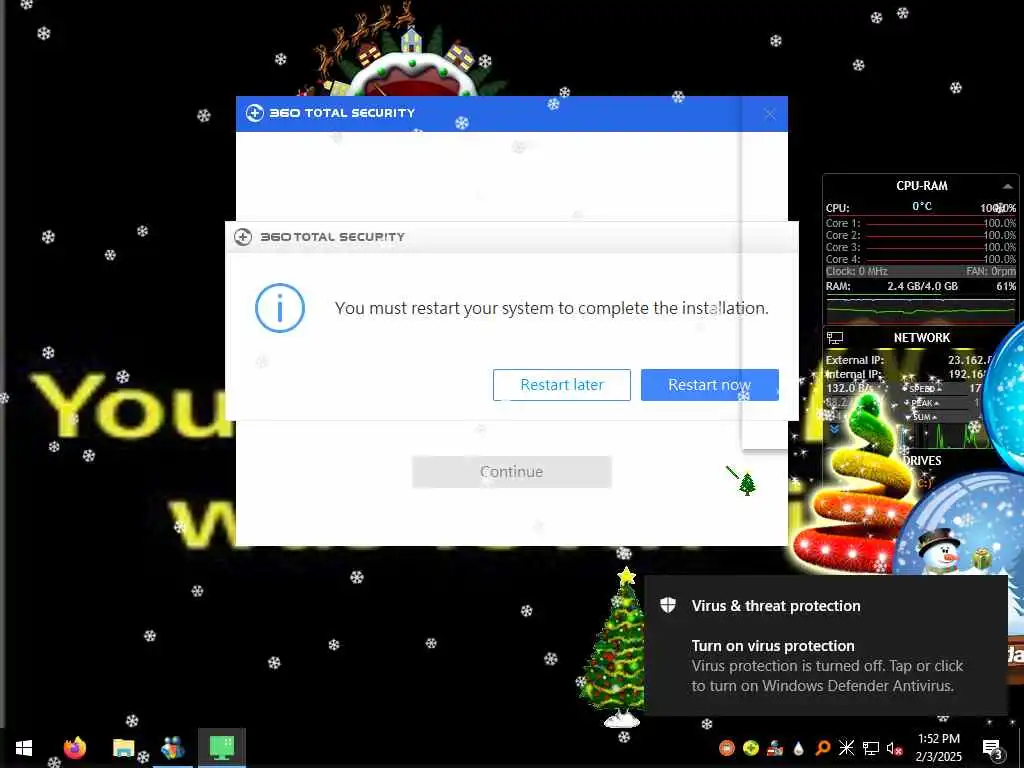This screenshot has height=768, width=1024.
Task: Choose Restart later in the dialog
Action: [562, 385]
